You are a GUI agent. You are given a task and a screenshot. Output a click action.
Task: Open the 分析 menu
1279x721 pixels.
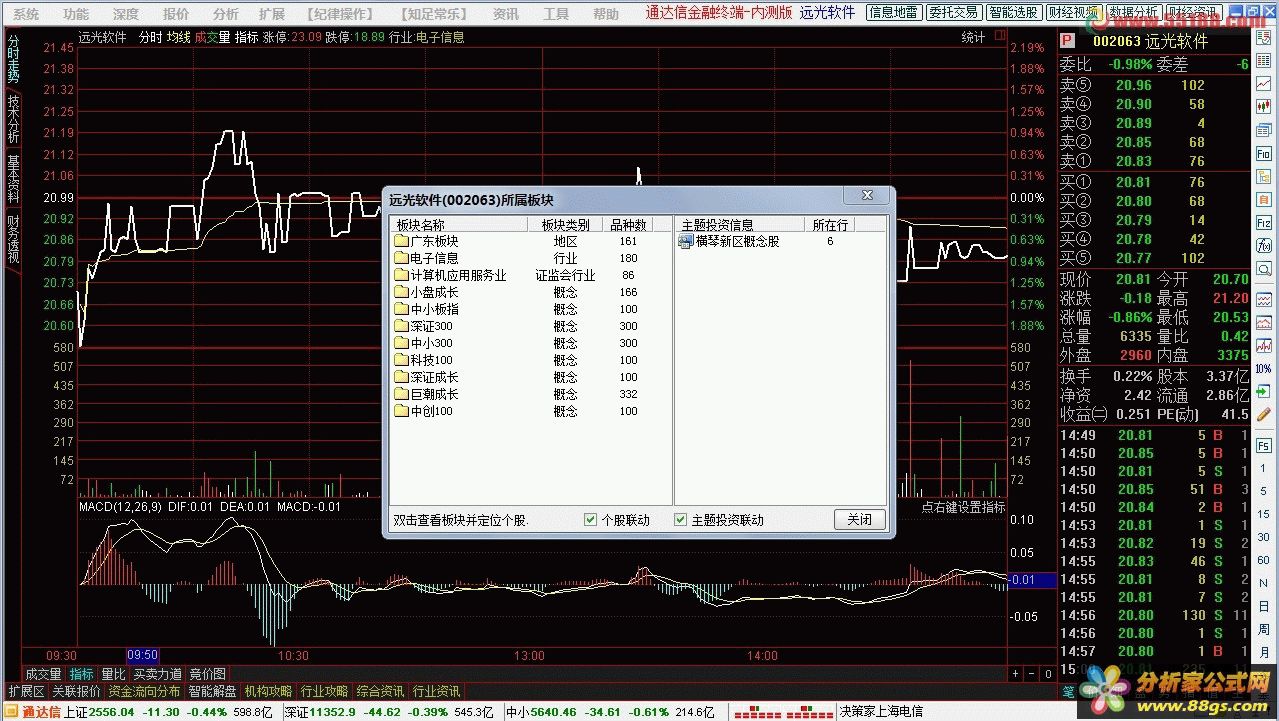(x=226, y=14)
